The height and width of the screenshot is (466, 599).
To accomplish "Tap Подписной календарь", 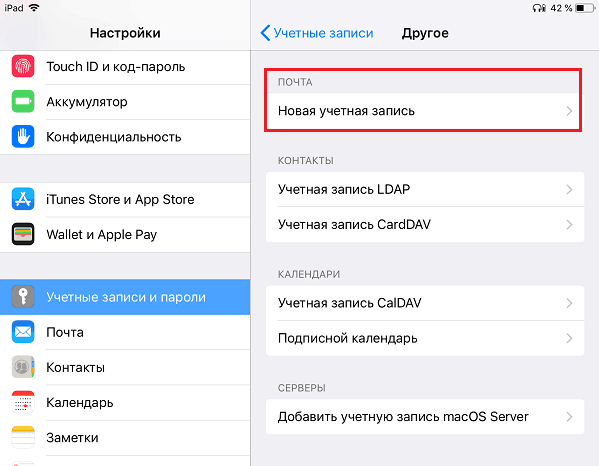I will click(425, 338).
